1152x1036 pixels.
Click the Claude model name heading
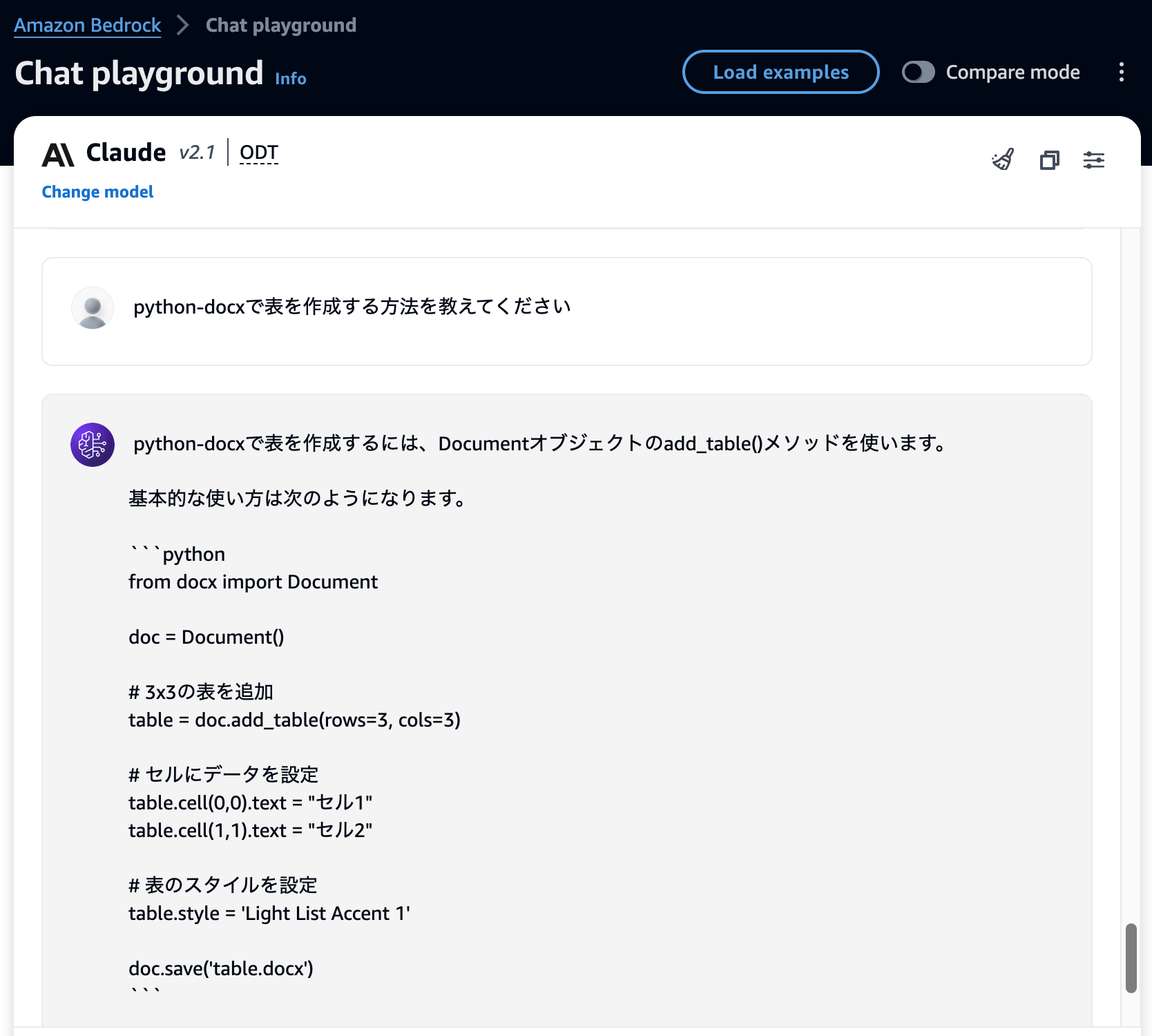click(126, 153)
